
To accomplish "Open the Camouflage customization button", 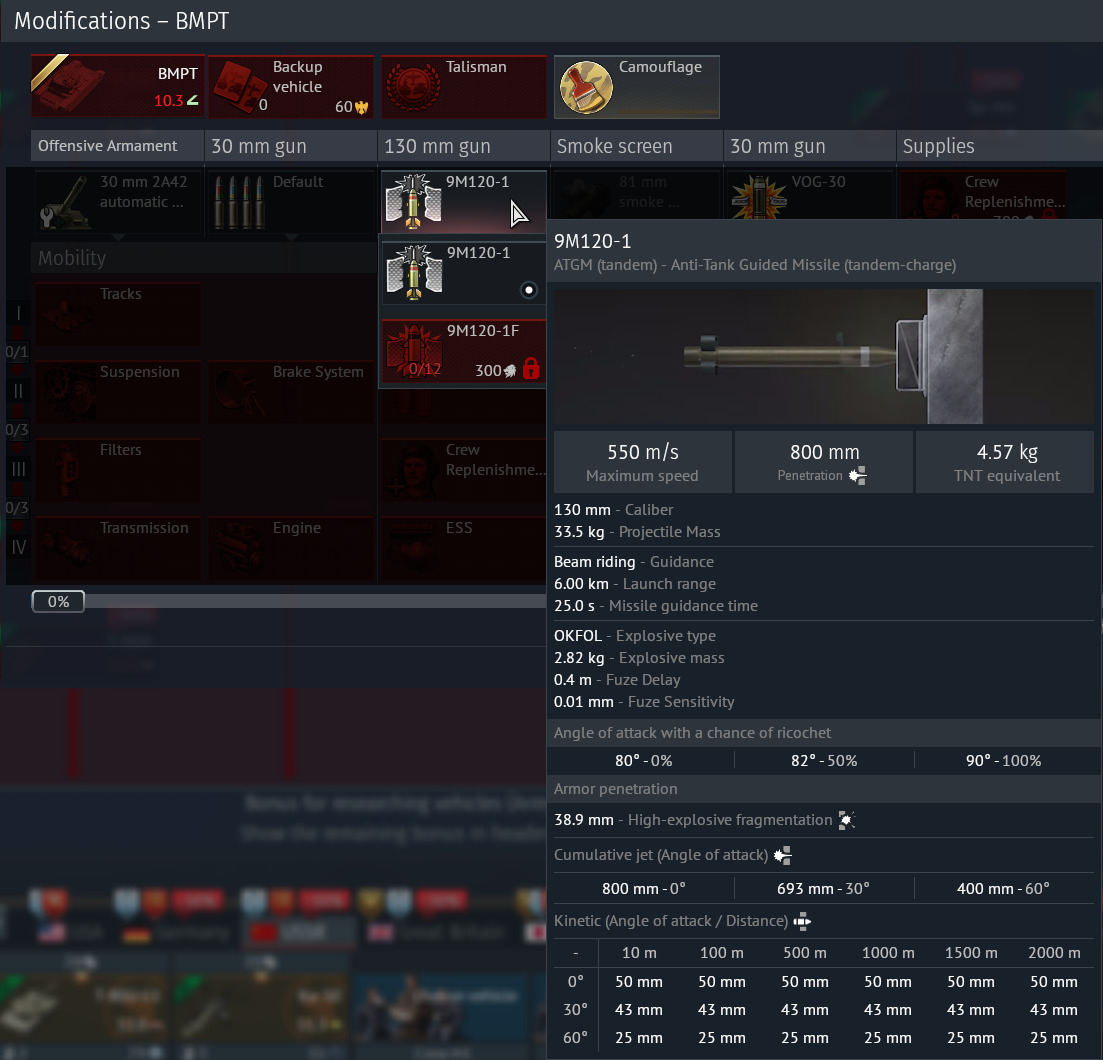I will (636, 86).
